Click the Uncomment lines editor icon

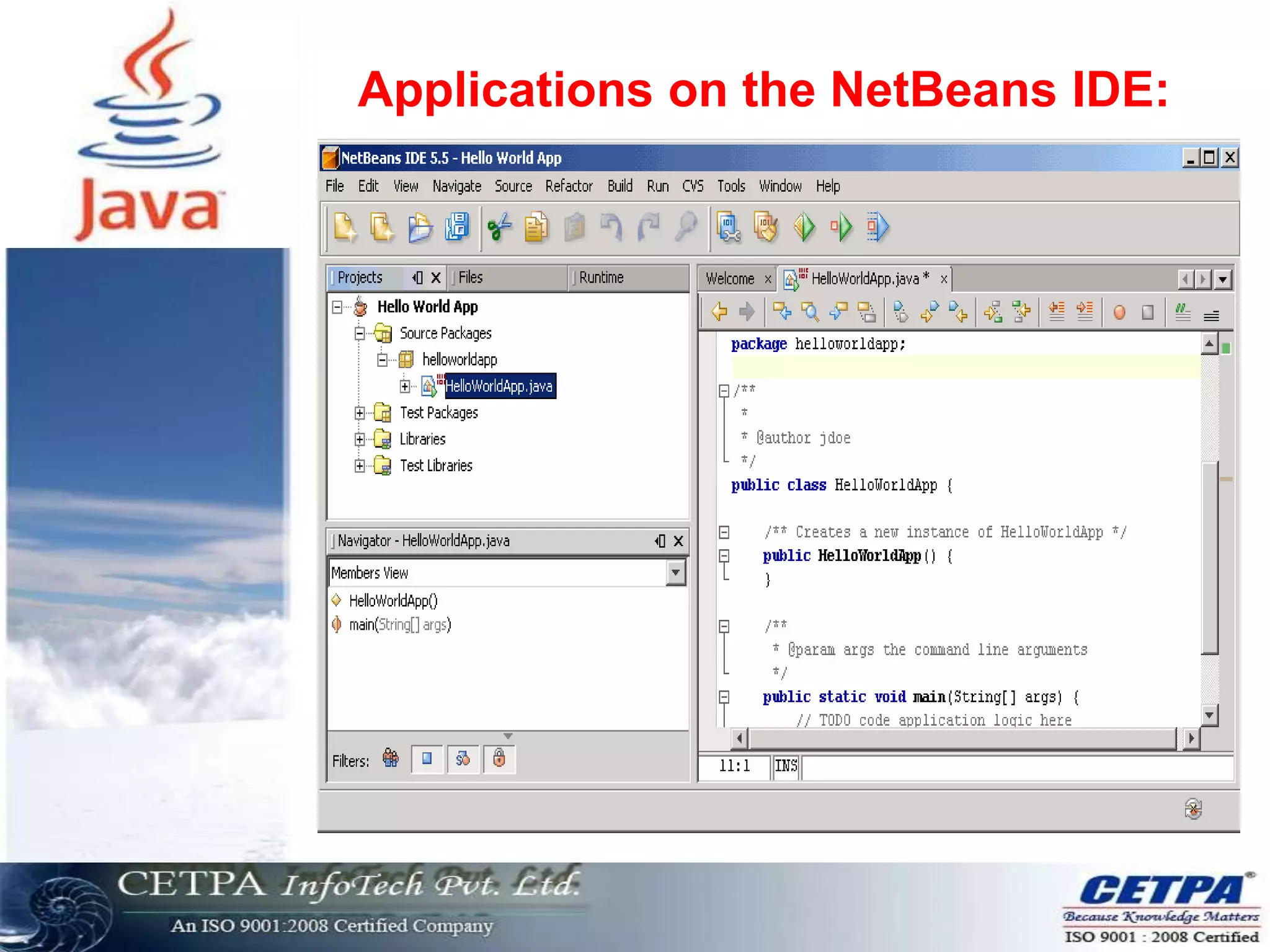point(1211,315)
